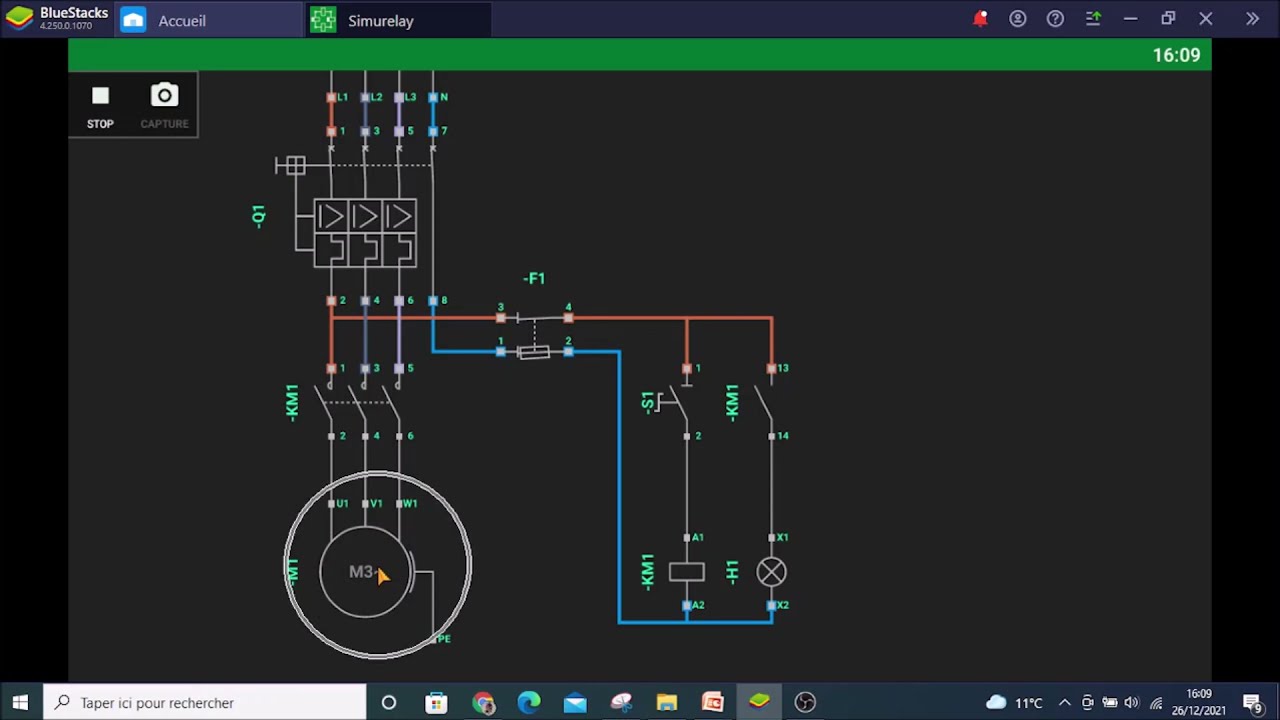Click the Q1 circuit breaker block
Viewport: 1280px width, 720px height.
365,233
